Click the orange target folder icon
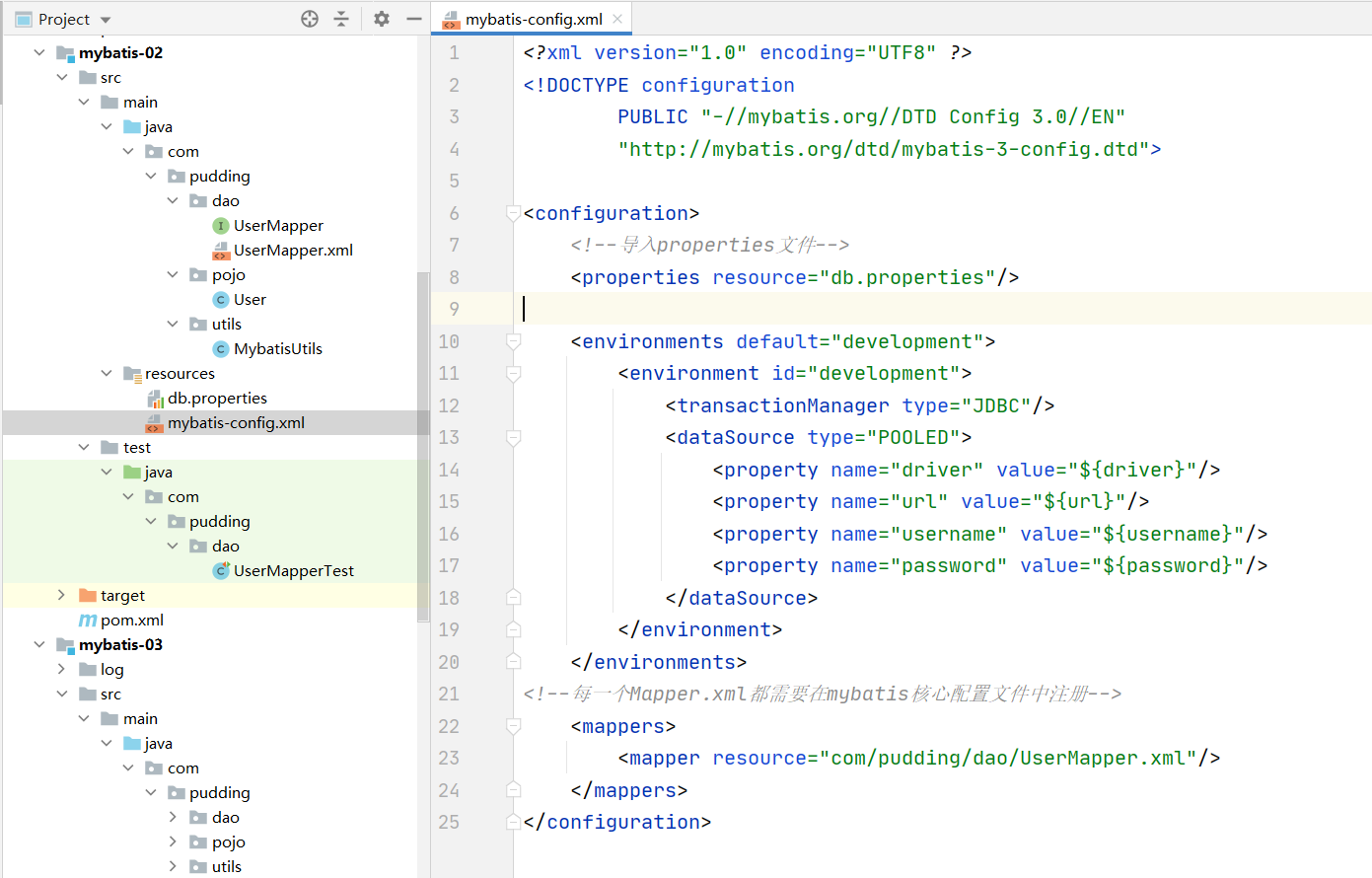This screenshot has width=1372, height=878. point(88,595)
